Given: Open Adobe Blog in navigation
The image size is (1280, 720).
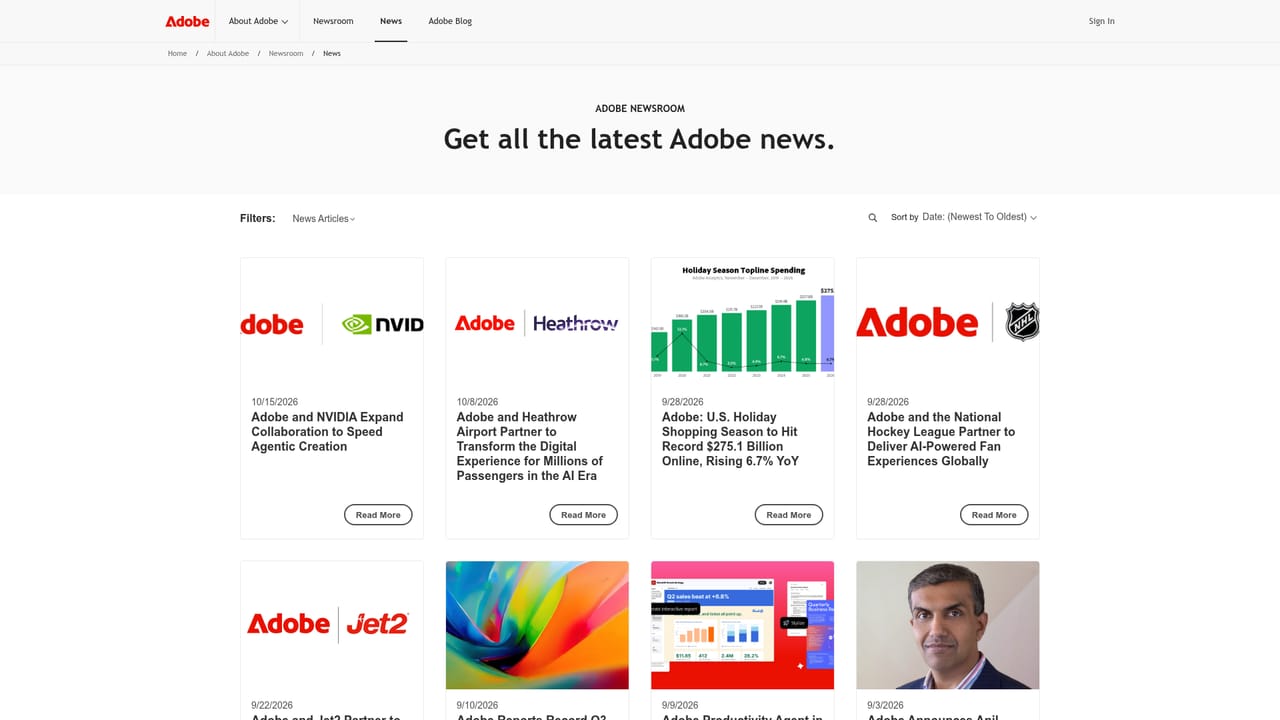Looking at the screenshot, I should pos(450,21).
